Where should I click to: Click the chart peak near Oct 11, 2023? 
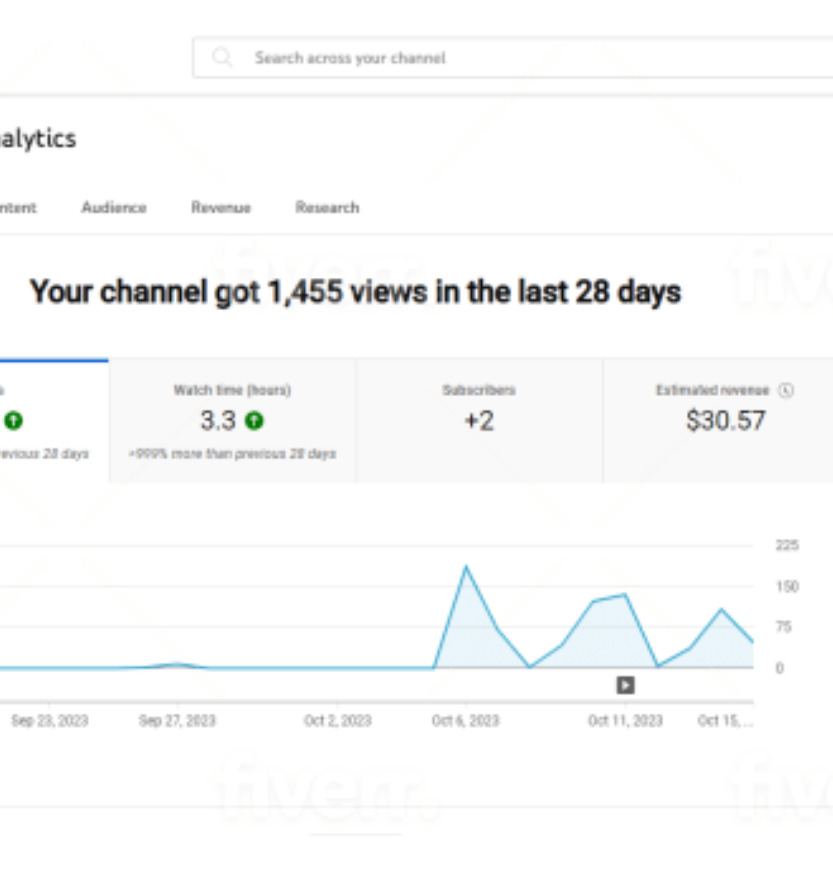[625, 595]
